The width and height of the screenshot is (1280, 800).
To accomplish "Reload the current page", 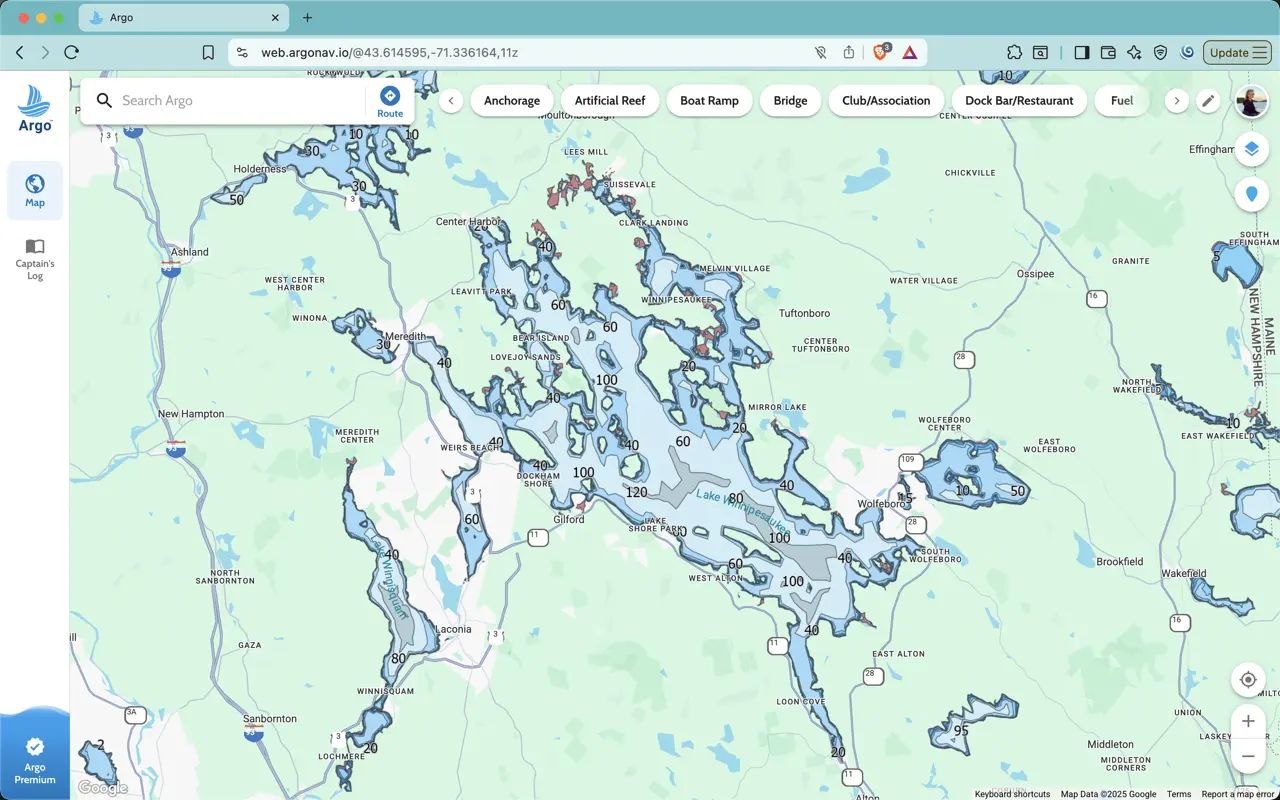I will click(71, 52).
